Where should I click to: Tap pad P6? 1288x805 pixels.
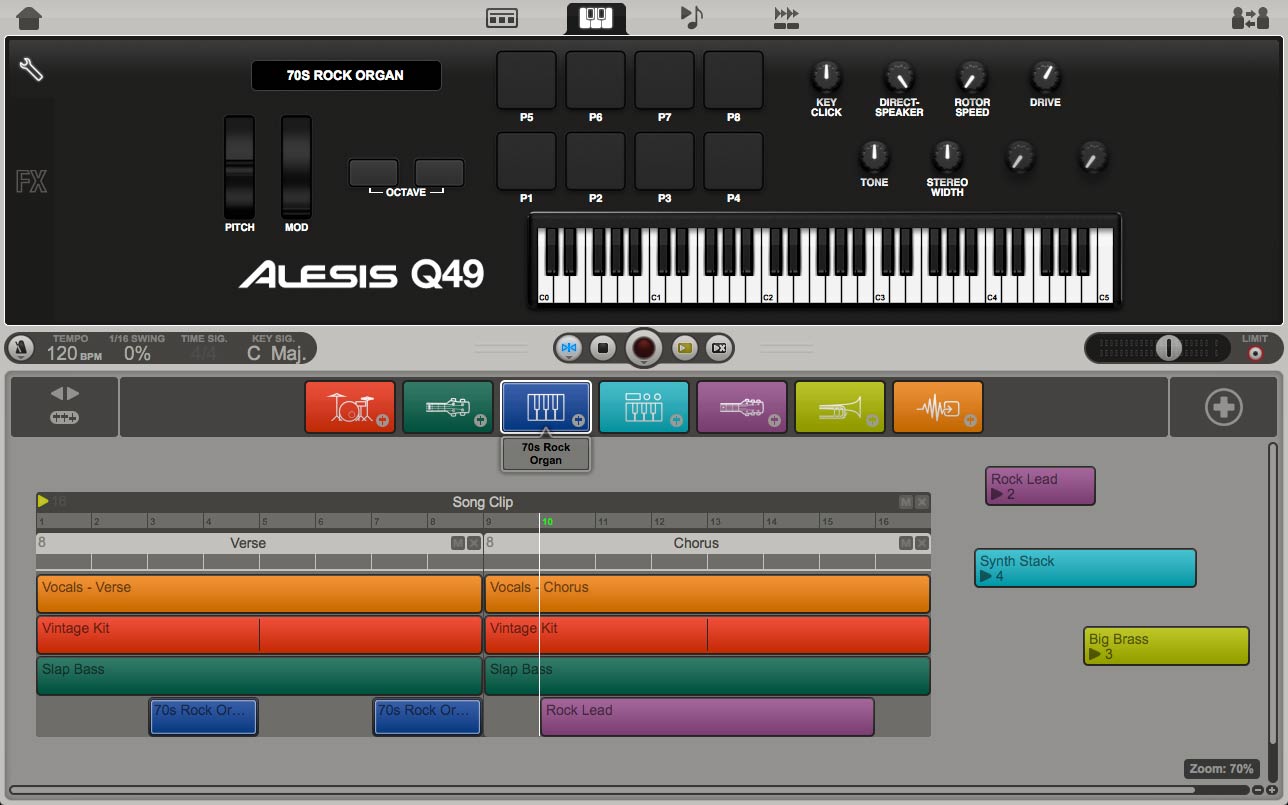point(595,80)
